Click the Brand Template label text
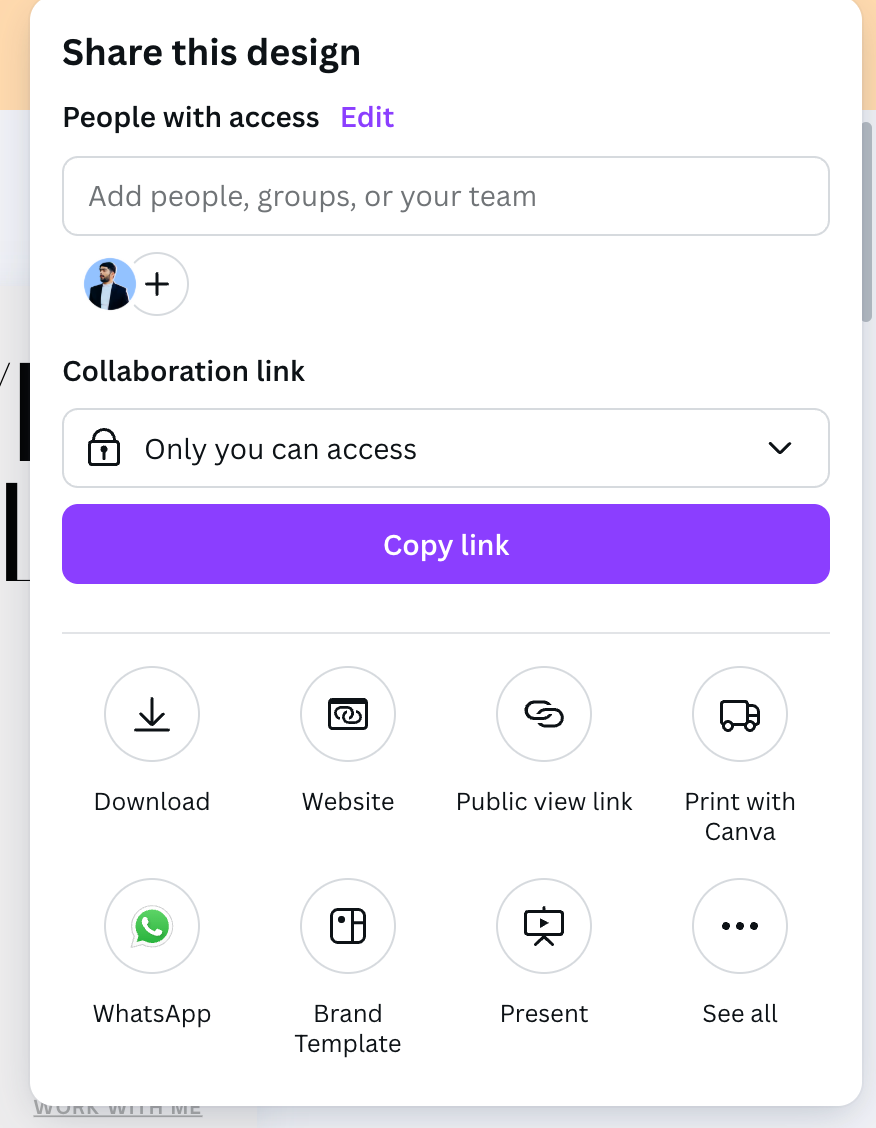The width and height of the screenshot is (876, 1128). [348, 1029]
